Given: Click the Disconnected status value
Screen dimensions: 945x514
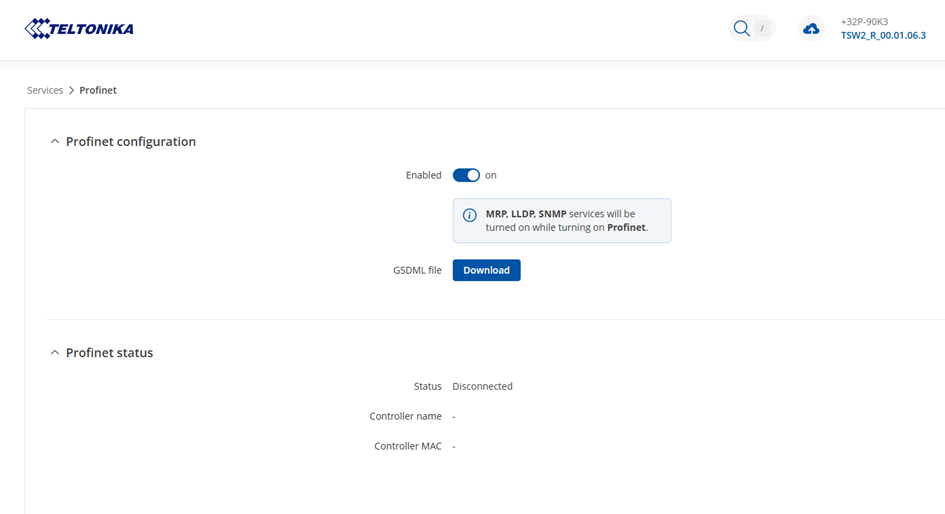Looking at the screenshot, I should click(x=482, y=386).
